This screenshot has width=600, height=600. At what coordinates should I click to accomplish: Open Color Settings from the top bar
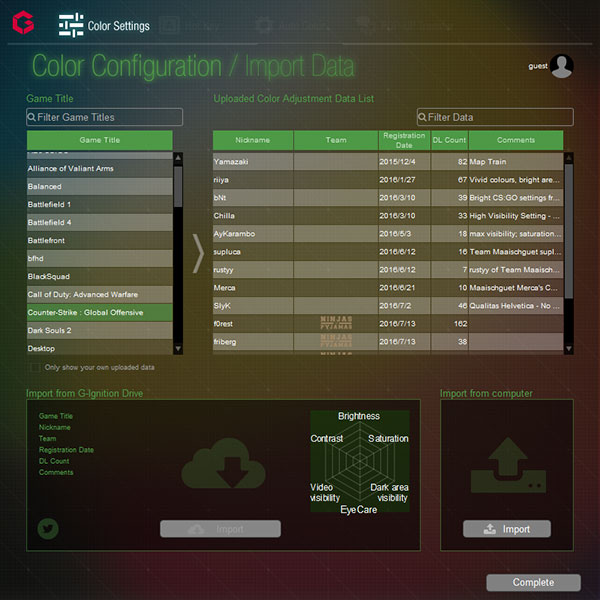pos(104,25)
